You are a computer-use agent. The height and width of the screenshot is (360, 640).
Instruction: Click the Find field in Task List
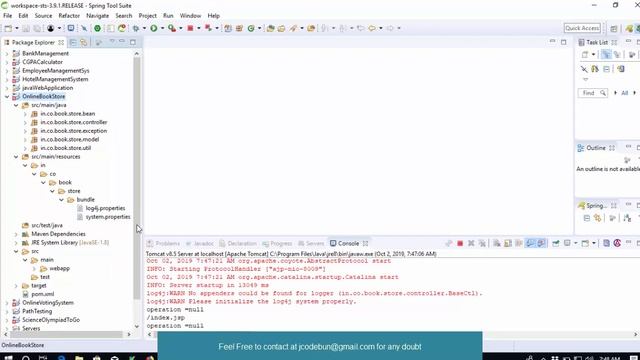(x=593, y=93)
